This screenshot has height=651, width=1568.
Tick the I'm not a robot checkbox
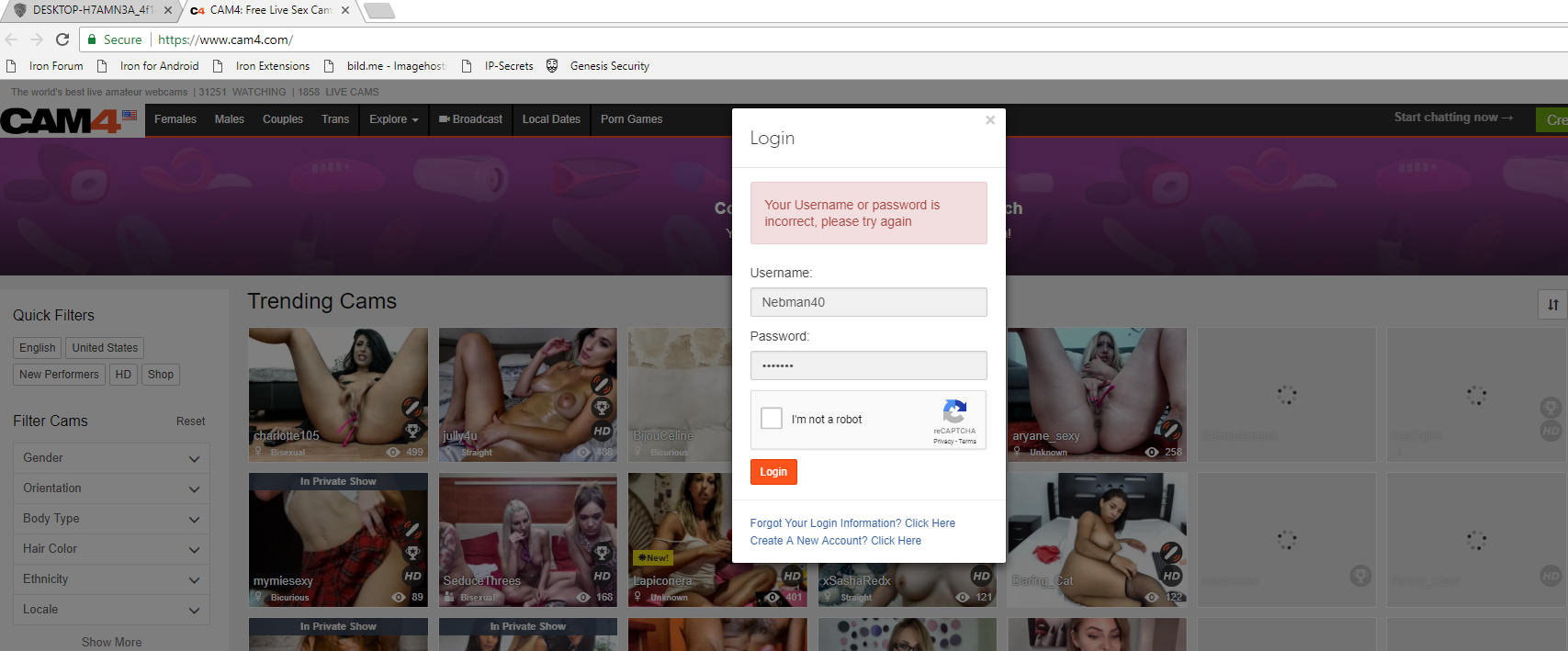pos(772,419)
